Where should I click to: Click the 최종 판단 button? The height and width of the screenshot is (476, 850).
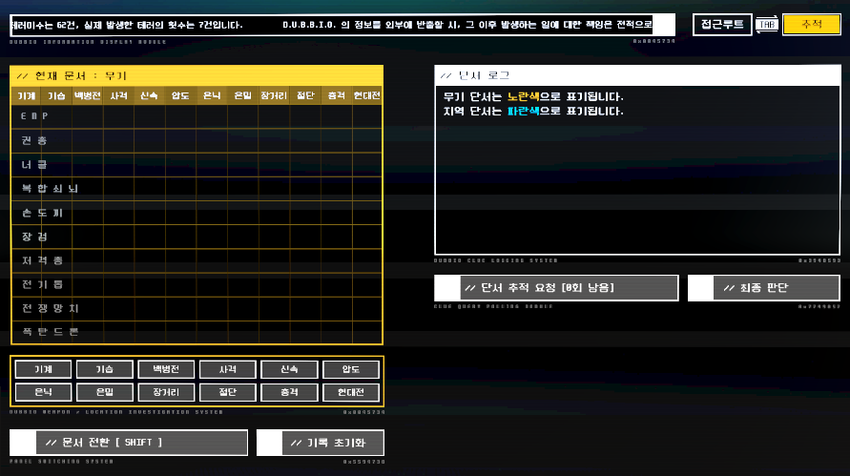(764, 287)
